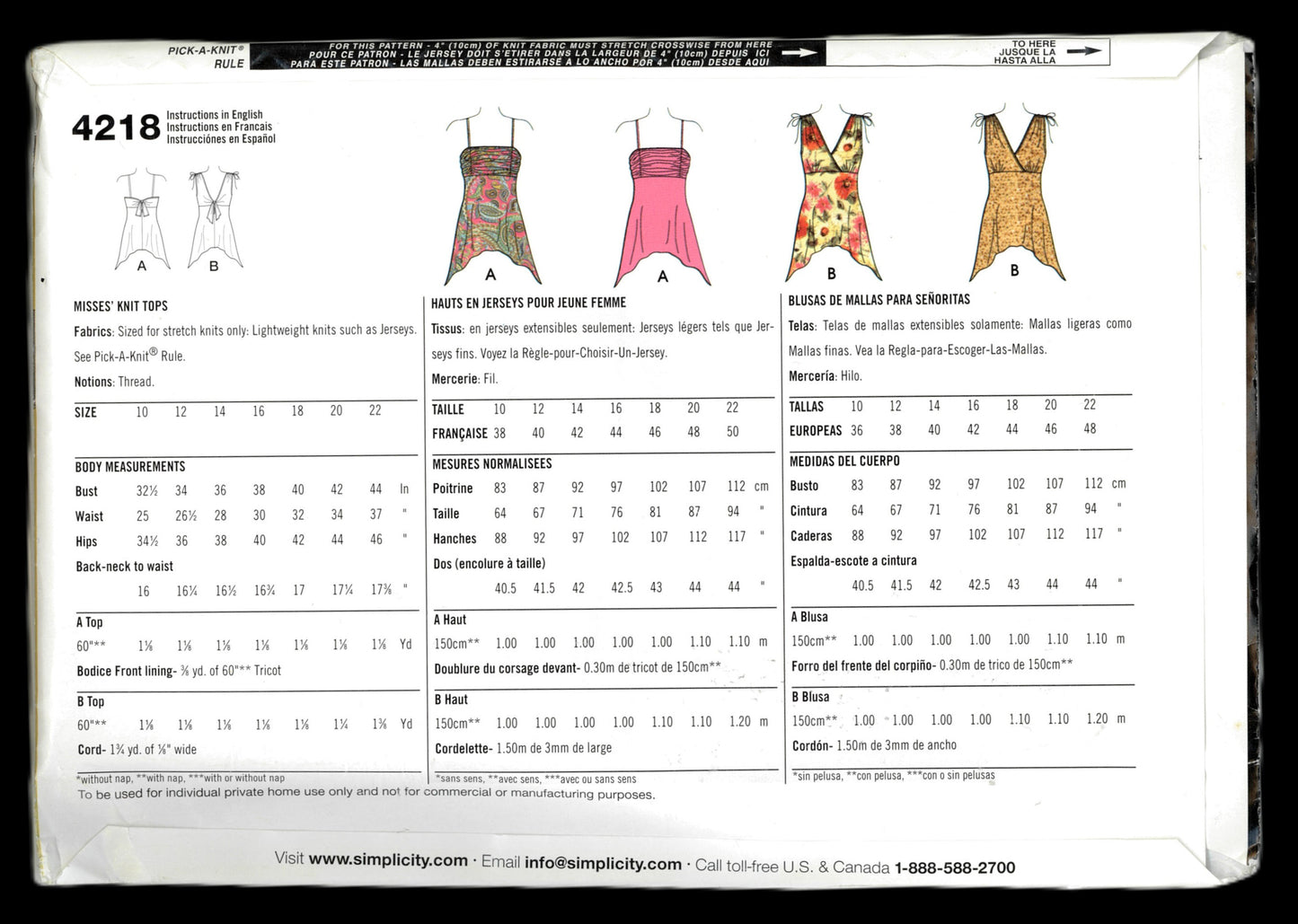Click the View B line drawing sketch
The image size is (1298, 924).
216,214
